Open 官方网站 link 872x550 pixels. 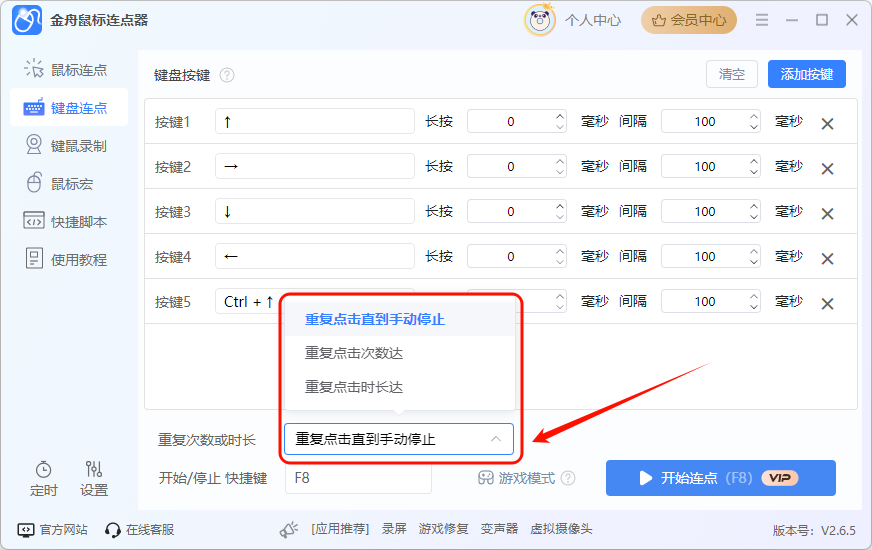(x=53, y=529)
